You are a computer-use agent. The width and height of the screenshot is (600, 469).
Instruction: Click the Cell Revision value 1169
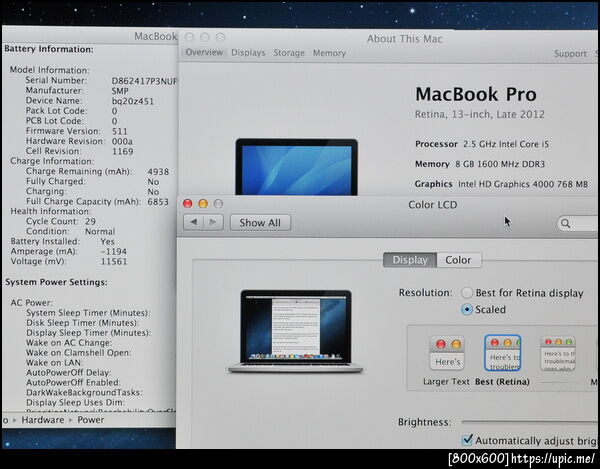tap(122, 151)
